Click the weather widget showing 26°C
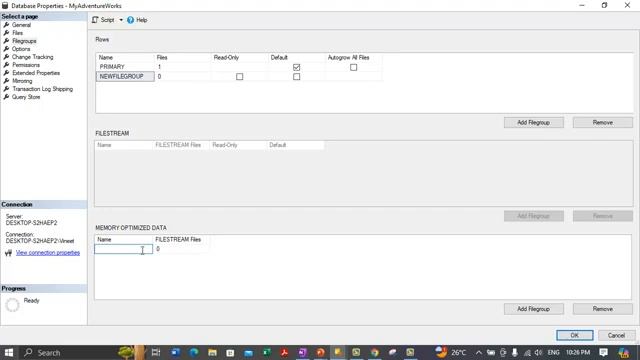This screenshot has width=640, height=360. (451, 352)
